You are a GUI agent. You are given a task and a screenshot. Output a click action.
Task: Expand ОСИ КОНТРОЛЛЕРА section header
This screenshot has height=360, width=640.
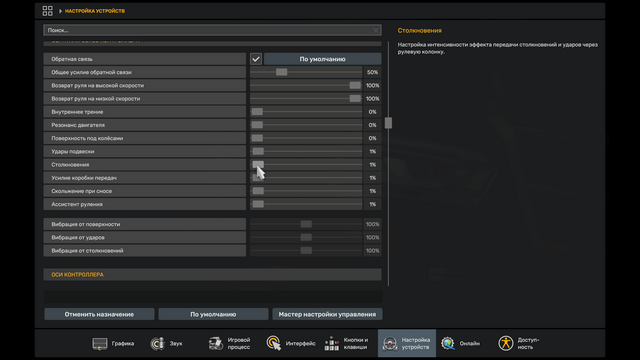[x=212, y=275]
